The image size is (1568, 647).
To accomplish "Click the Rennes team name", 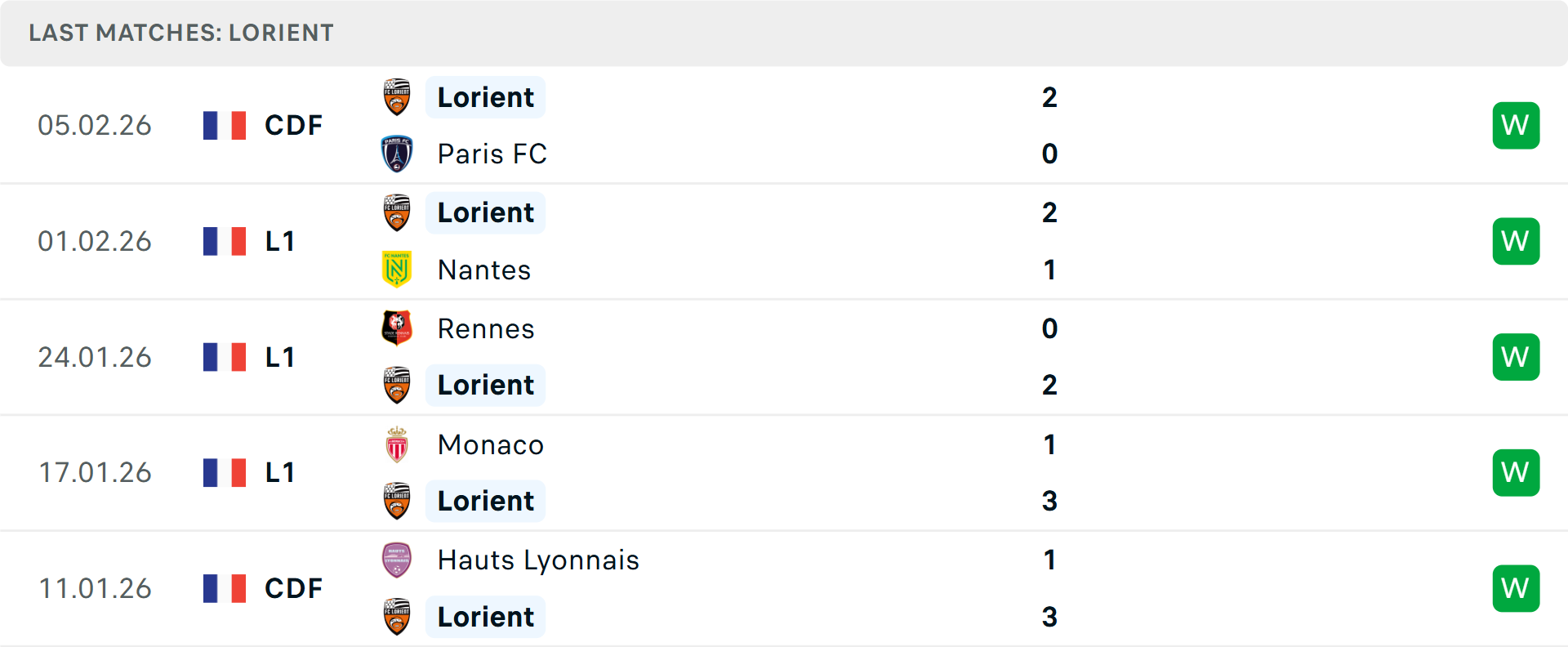I will 485,328.
